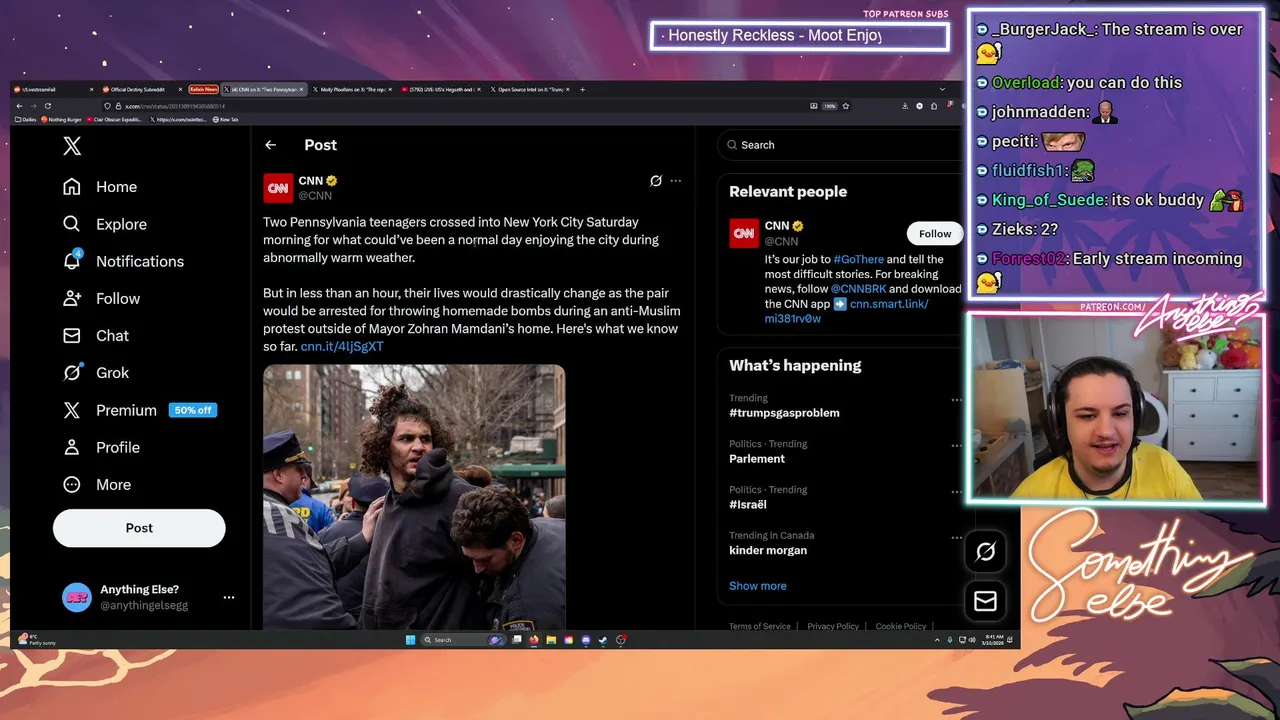This screenshot has height=720, width=1280.
Task: Open File Explorer from the taskbar
Action: click(551, 640)
